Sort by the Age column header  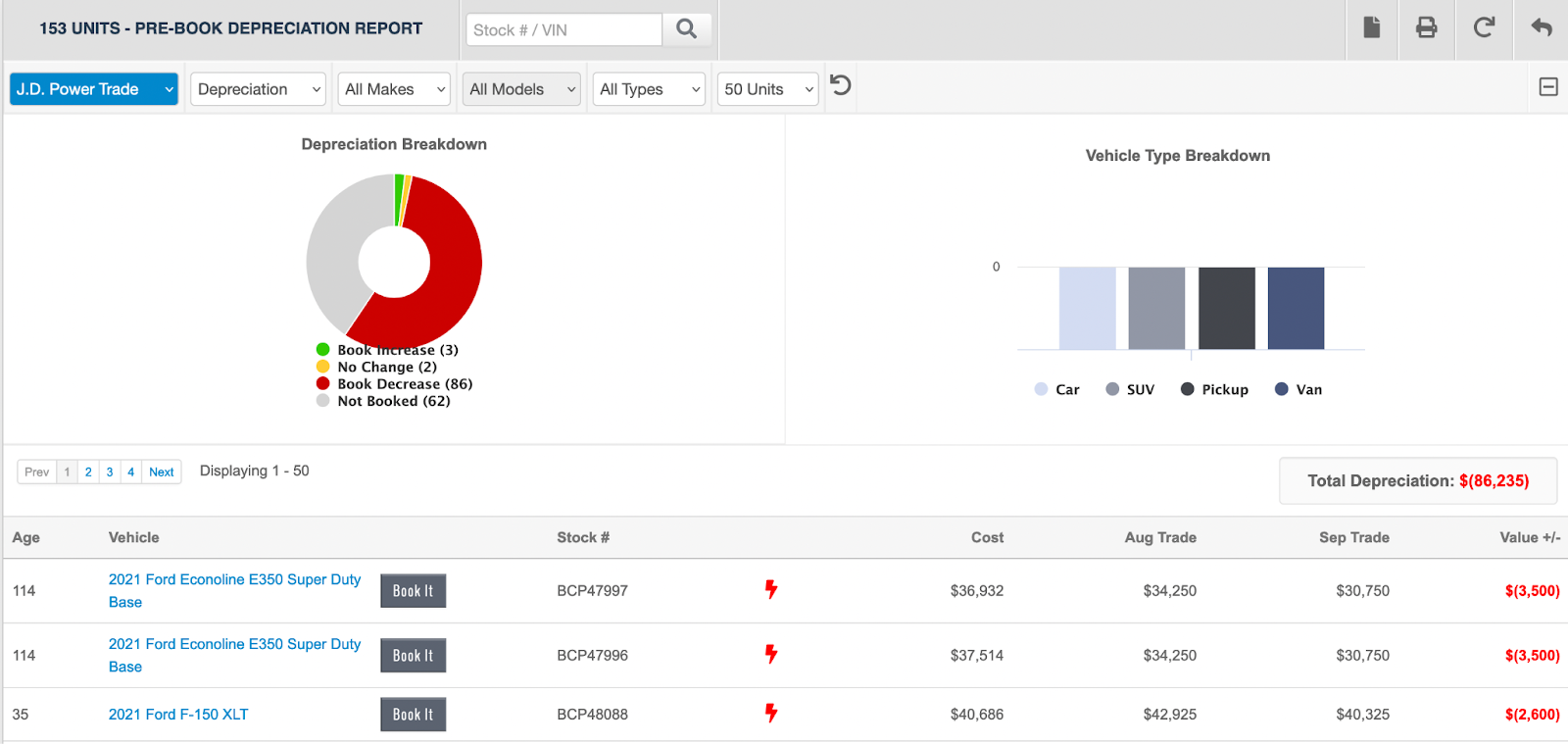[26, 537]
